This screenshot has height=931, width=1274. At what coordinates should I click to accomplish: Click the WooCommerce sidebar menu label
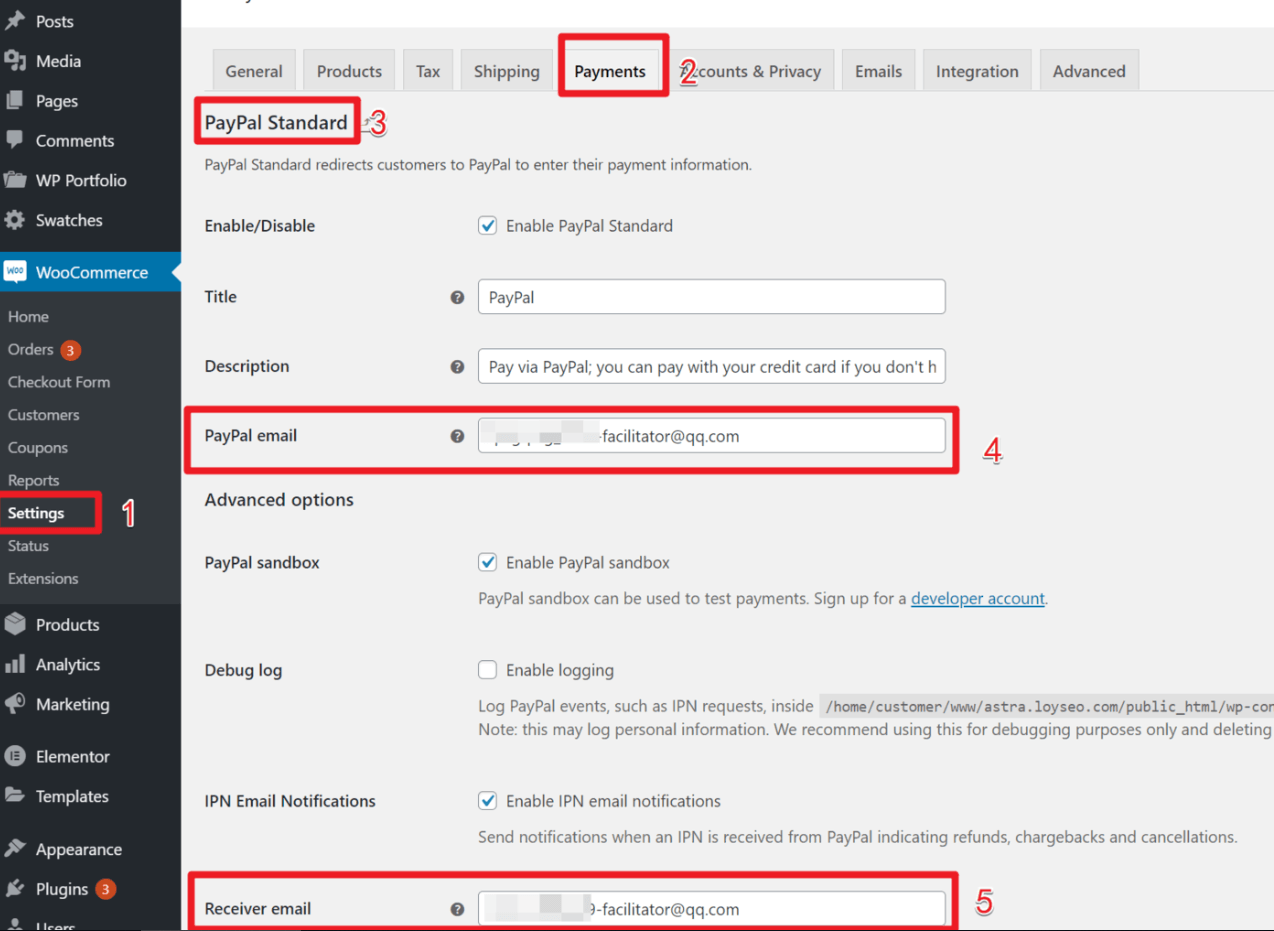click(x=92, y=272)
